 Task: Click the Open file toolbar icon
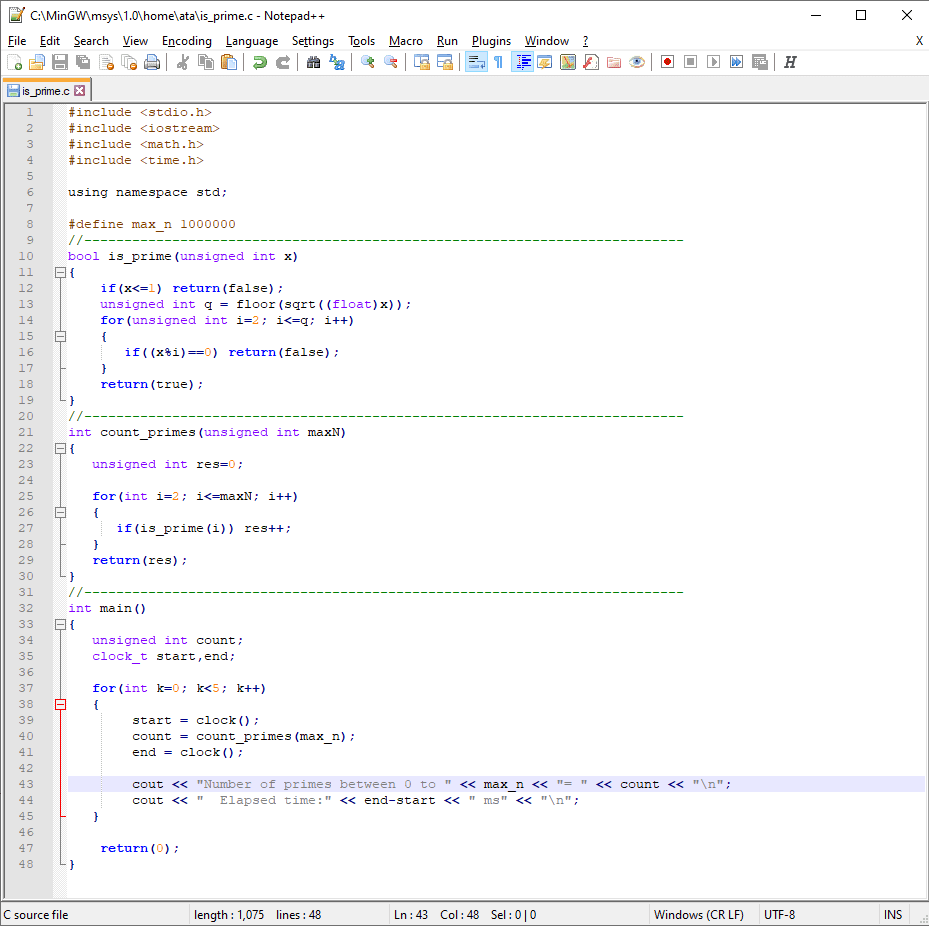pos(37,62)
